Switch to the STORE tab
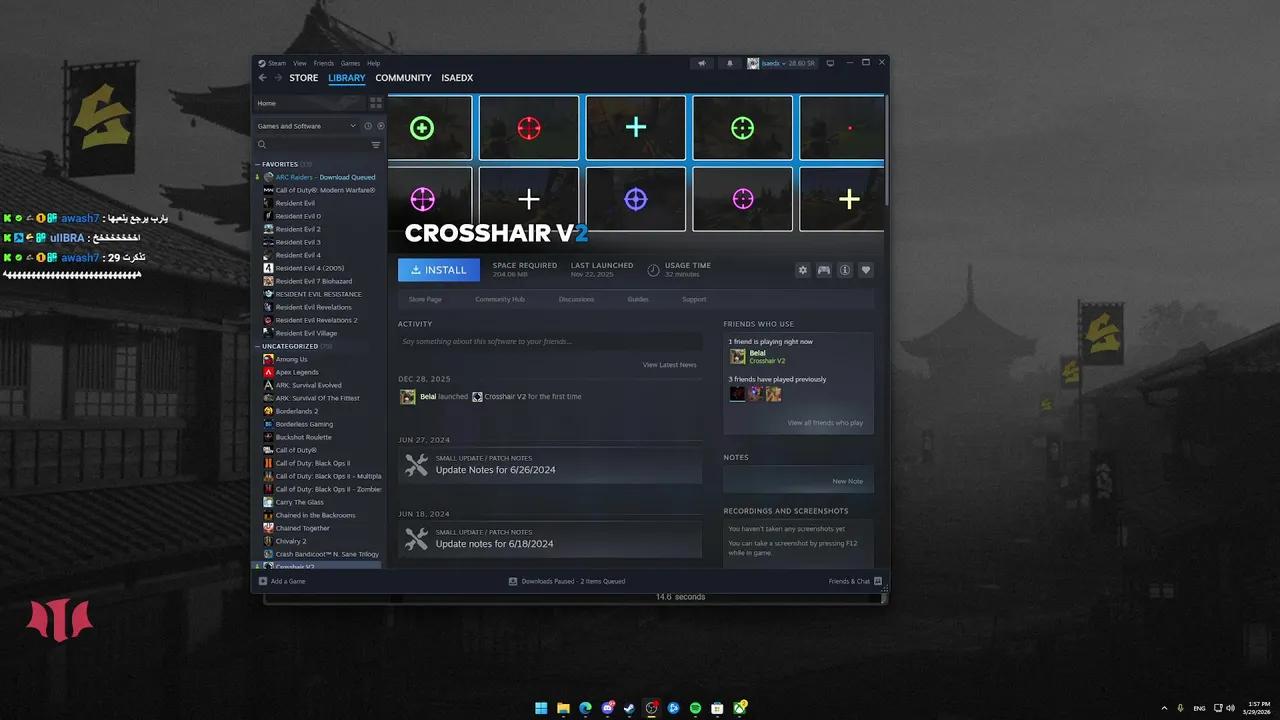Image resolution: width=1280 pixels, height=720 pixels. pyautogui.click(x=304, y=78)
